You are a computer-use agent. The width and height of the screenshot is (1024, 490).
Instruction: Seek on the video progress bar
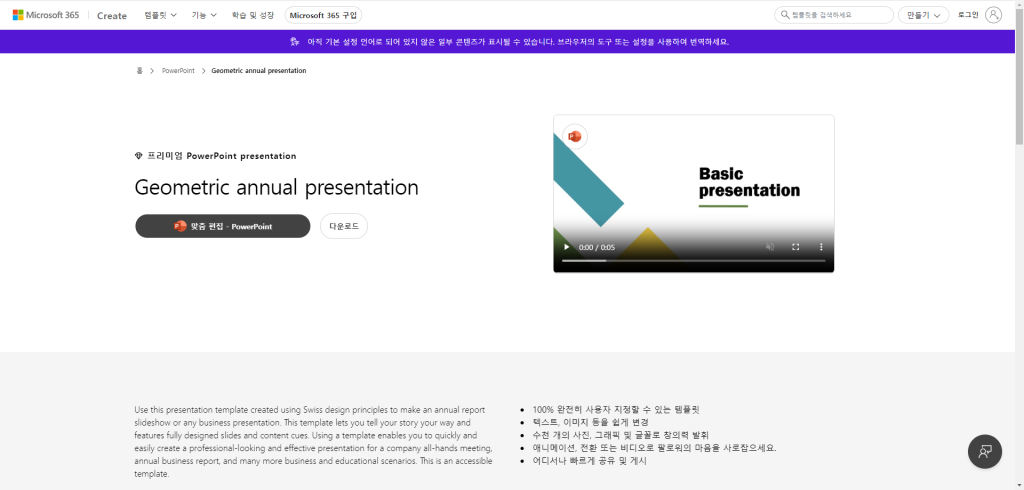694,261
